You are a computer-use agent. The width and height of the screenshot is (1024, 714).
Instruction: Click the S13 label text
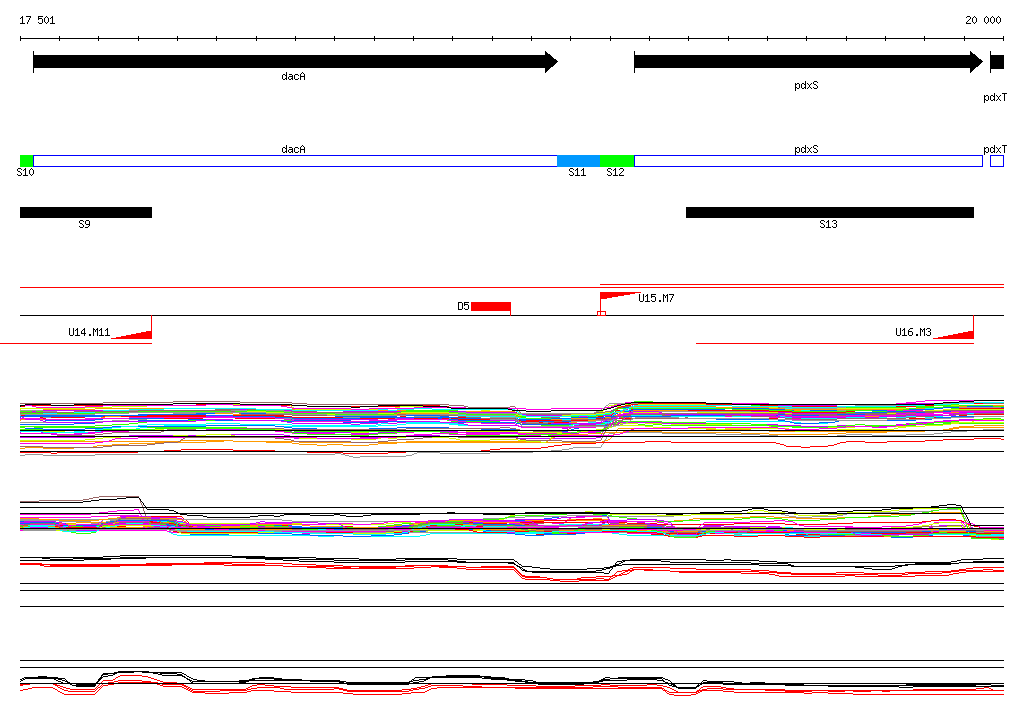point(828,224)
